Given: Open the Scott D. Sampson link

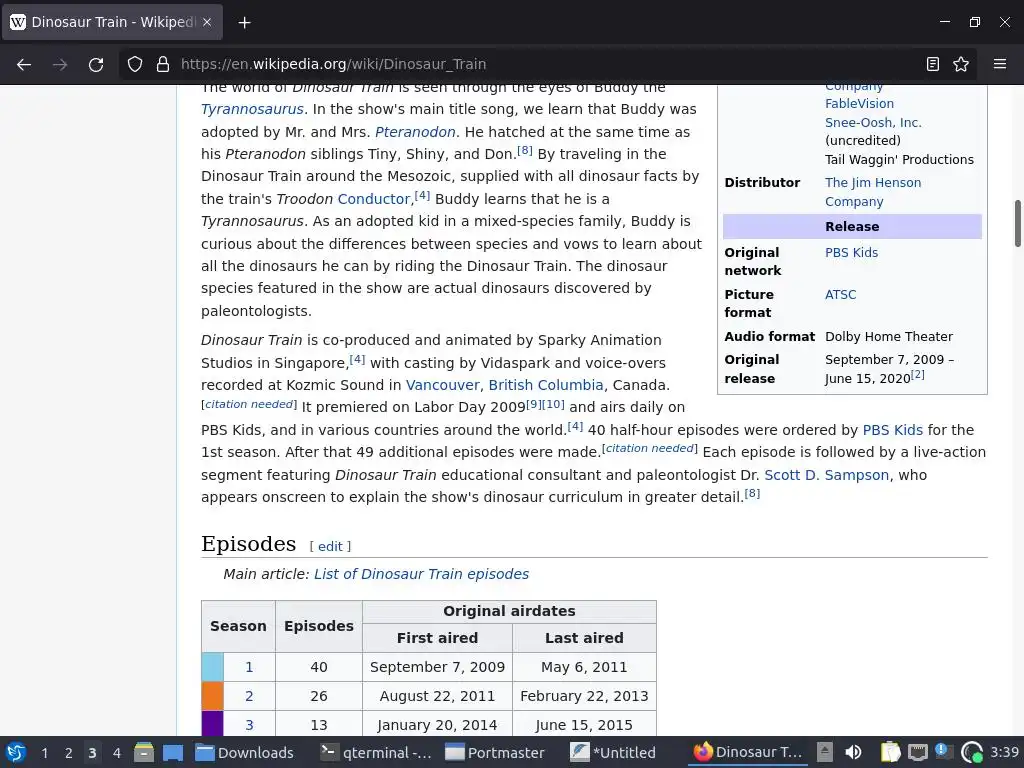Looking at the screenshot, I should (827, 475).
